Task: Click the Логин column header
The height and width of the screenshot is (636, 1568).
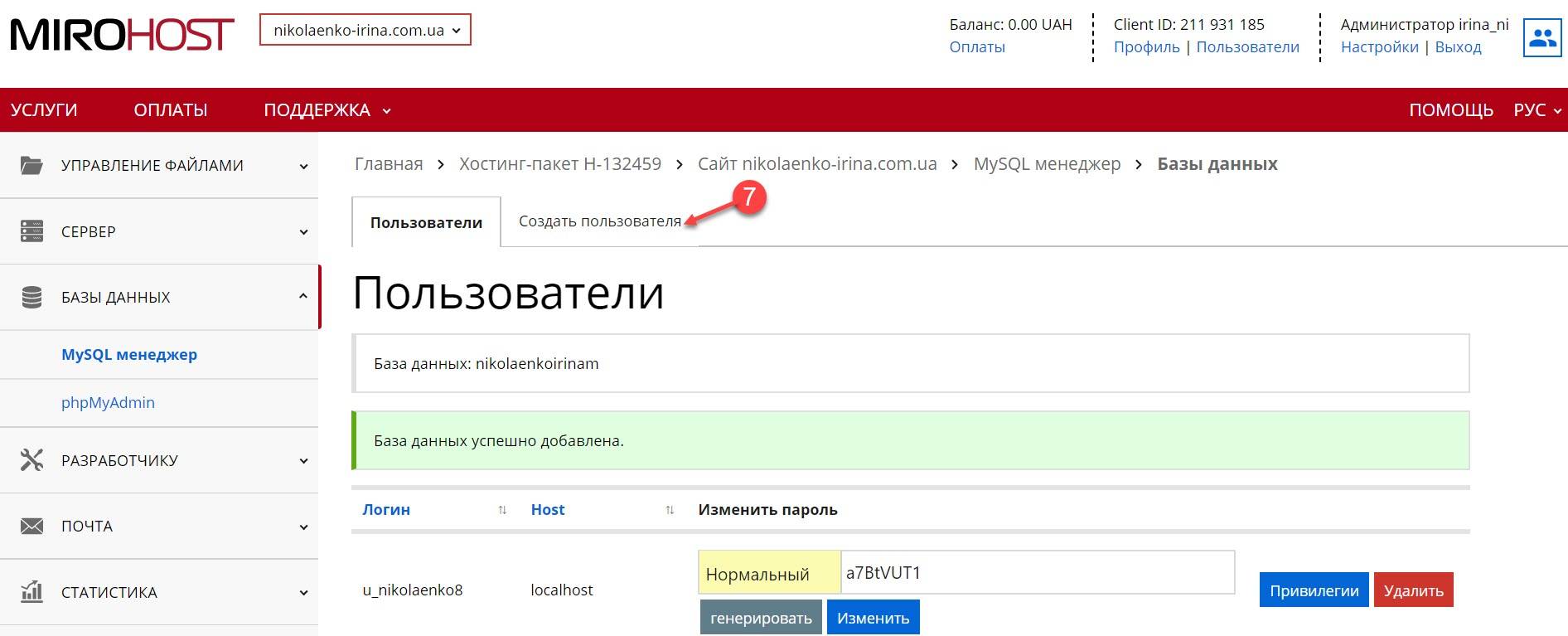Action: 386,510
